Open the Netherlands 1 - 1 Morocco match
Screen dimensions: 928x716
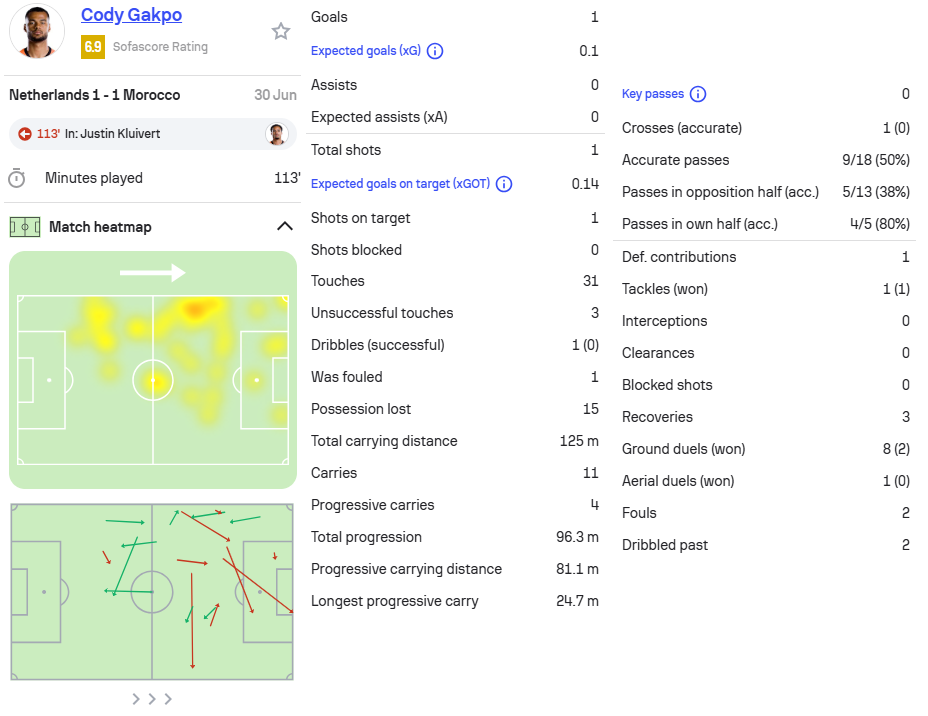(95, 95)
